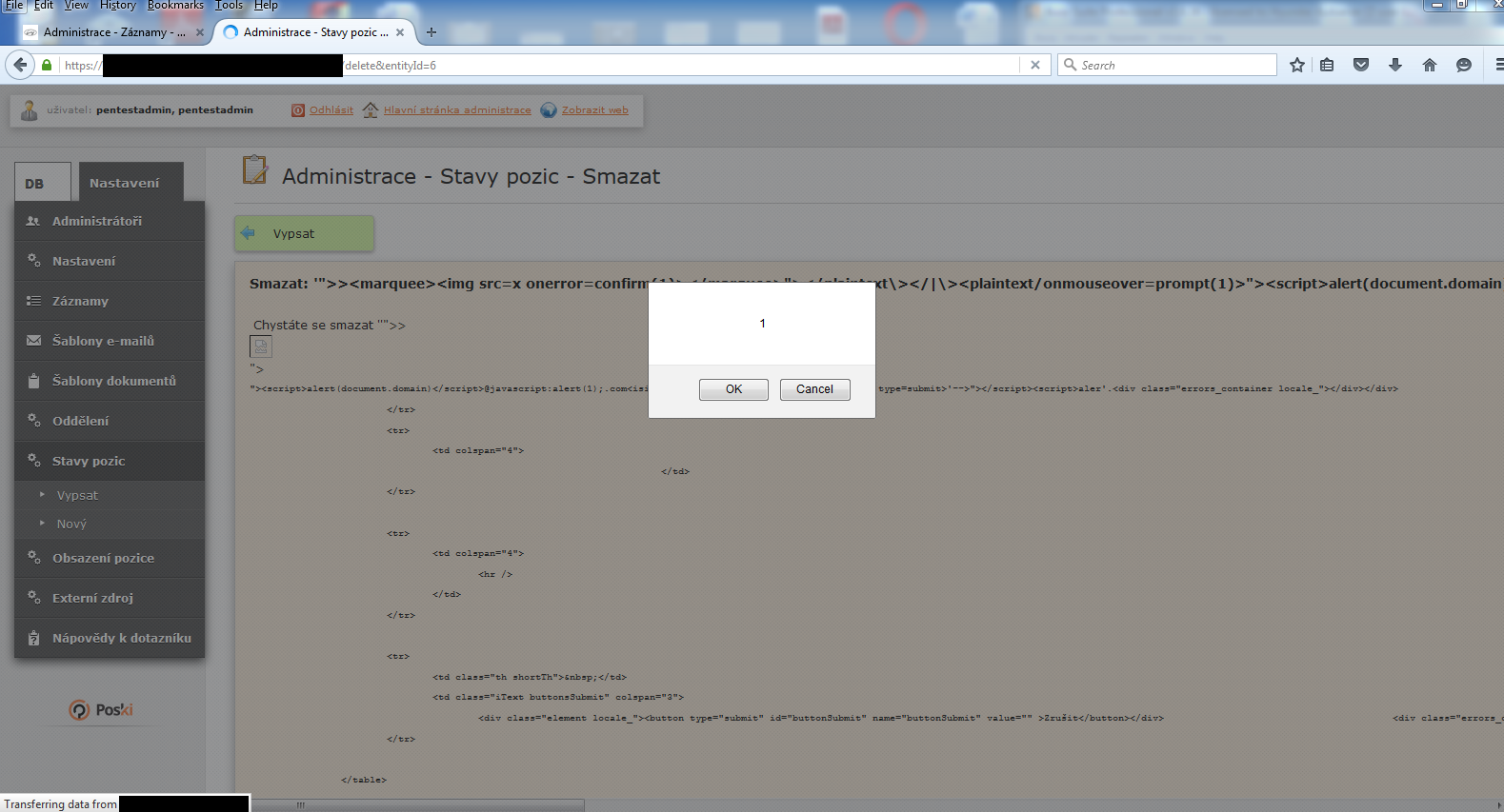Viewport: 1504px width, 812px height.
Task: Open Externí zdroj in the sidebar
Action: 110,598
